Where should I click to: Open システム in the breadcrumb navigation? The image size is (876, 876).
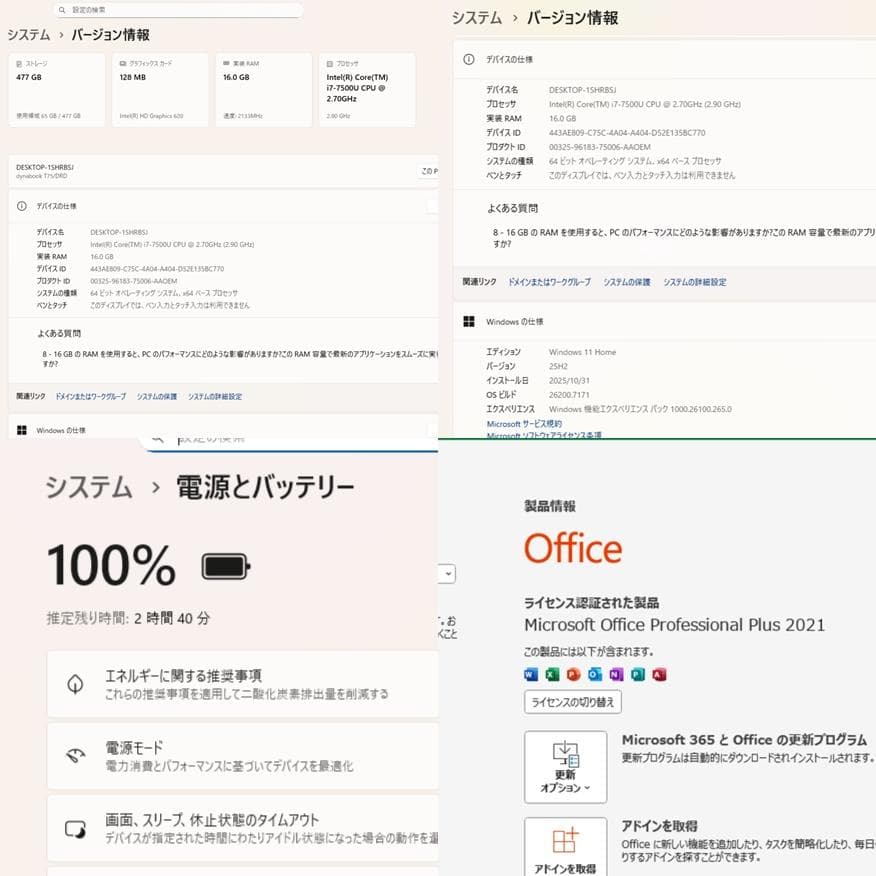[x=475, y=18]
